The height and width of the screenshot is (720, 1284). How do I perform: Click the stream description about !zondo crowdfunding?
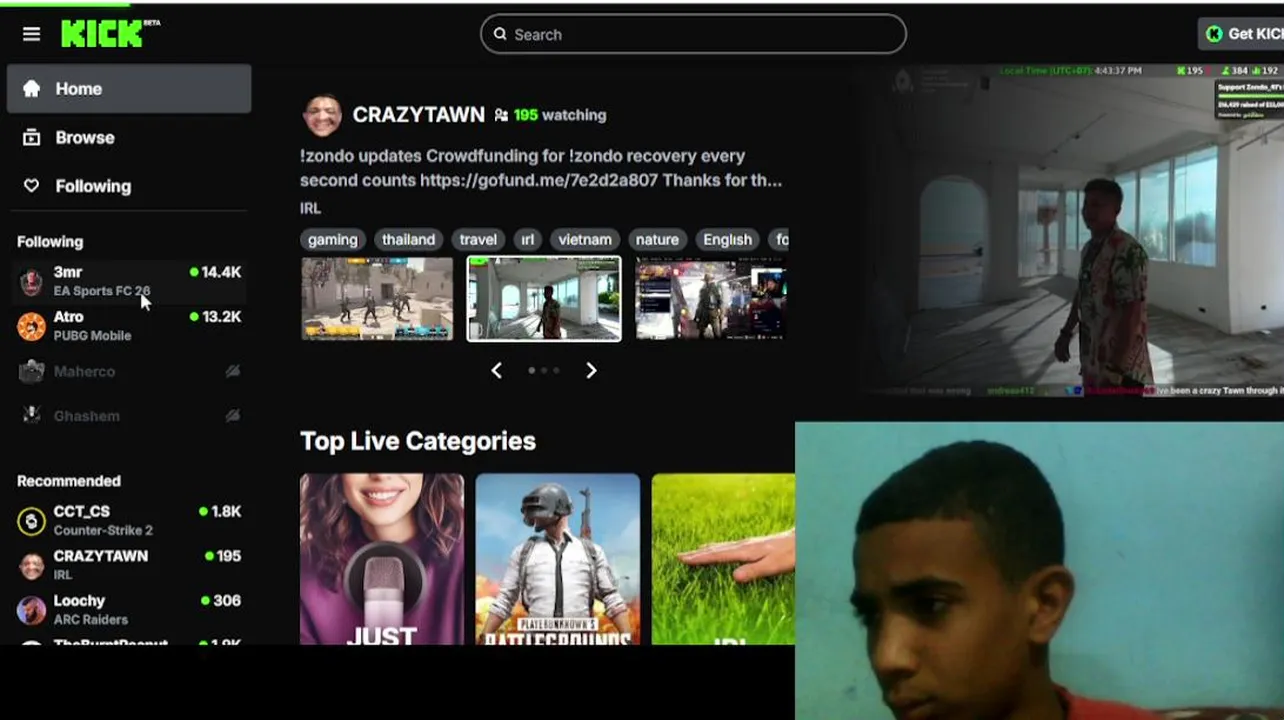[541, 168]
